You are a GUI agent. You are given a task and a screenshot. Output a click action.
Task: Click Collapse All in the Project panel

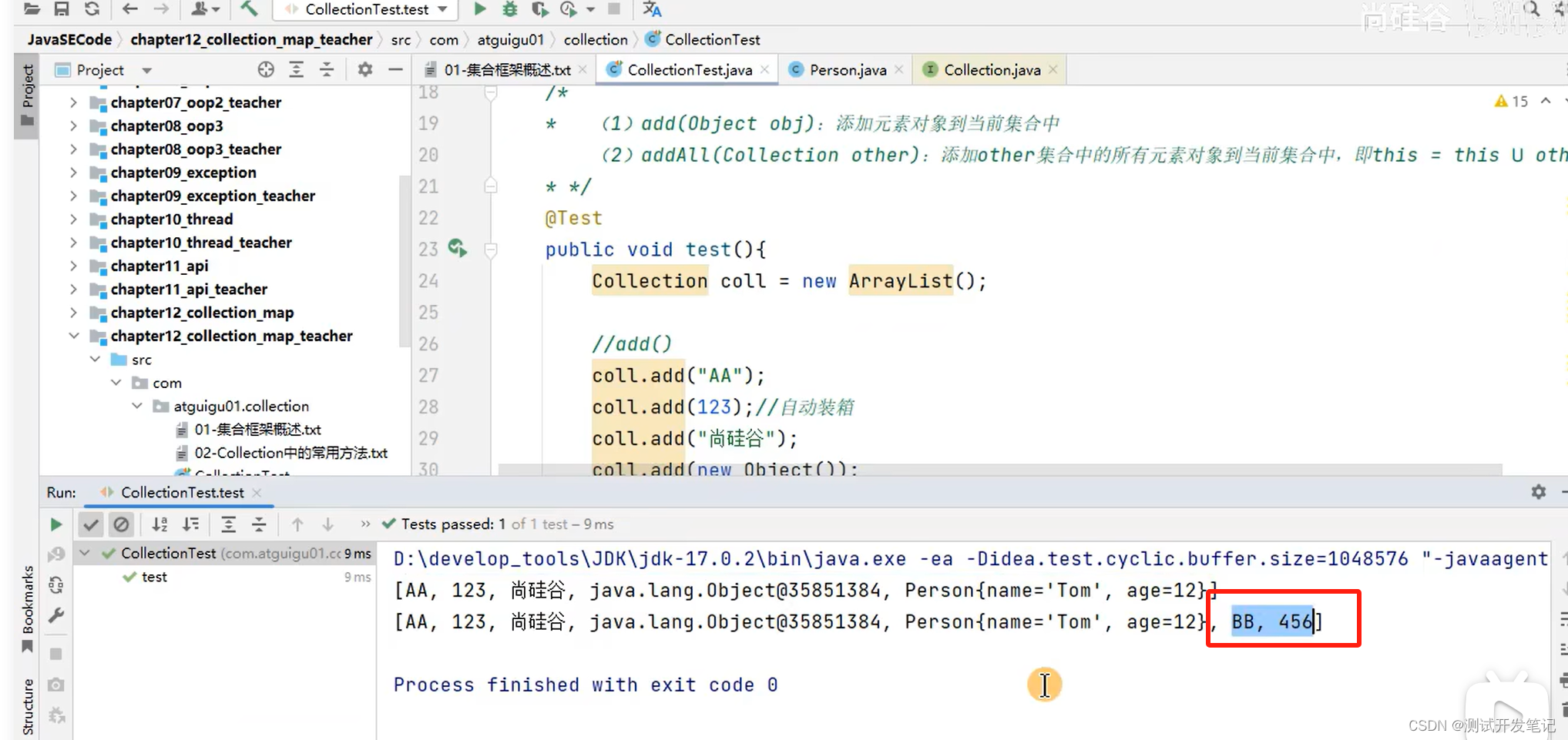327,70
